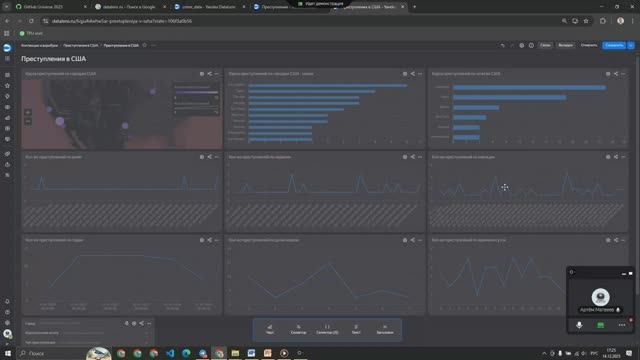Open more options in the call overlay
This screenshot has width=640, height=360.
point(622,325)
